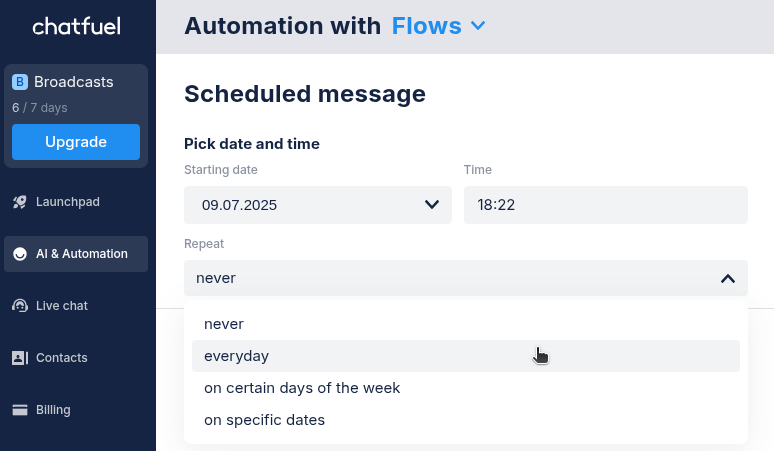
Task: Pick "on certain days of the week"
Action: [465, 388]
